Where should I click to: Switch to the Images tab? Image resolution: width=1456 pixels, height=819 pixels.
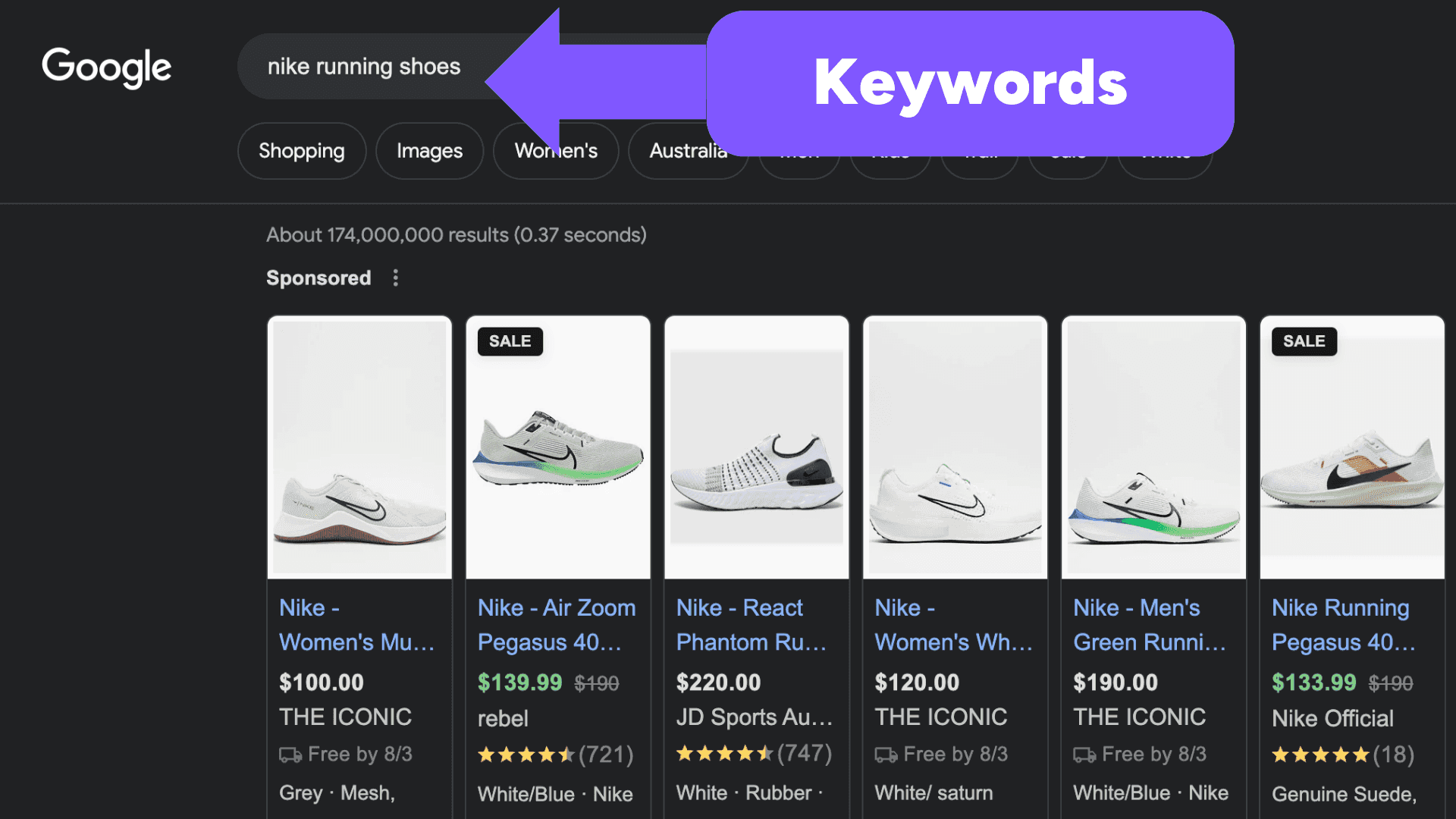click(429, 151)
